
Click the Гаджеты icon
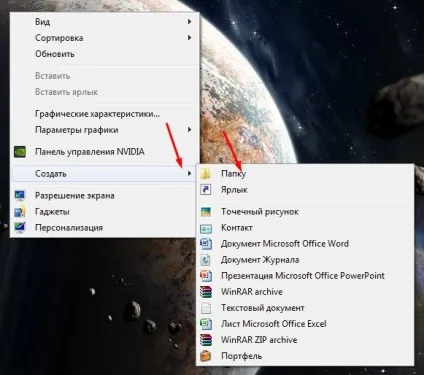pos(20,212)
